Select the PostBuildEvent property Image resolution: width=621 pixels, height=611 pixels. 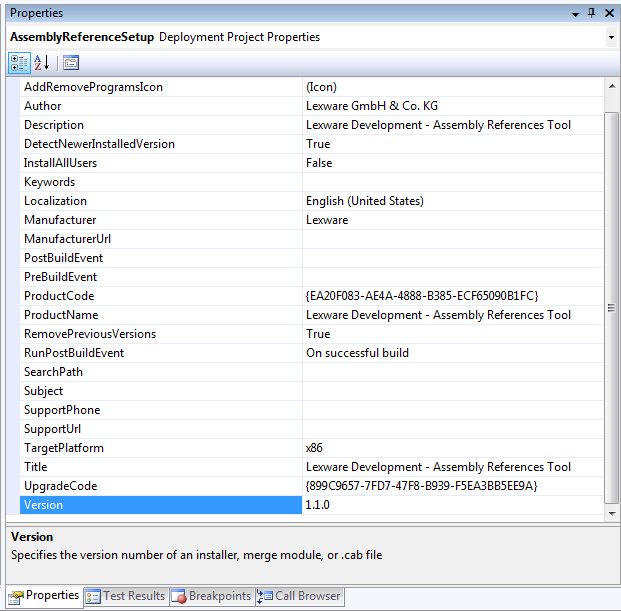(161, 258)
